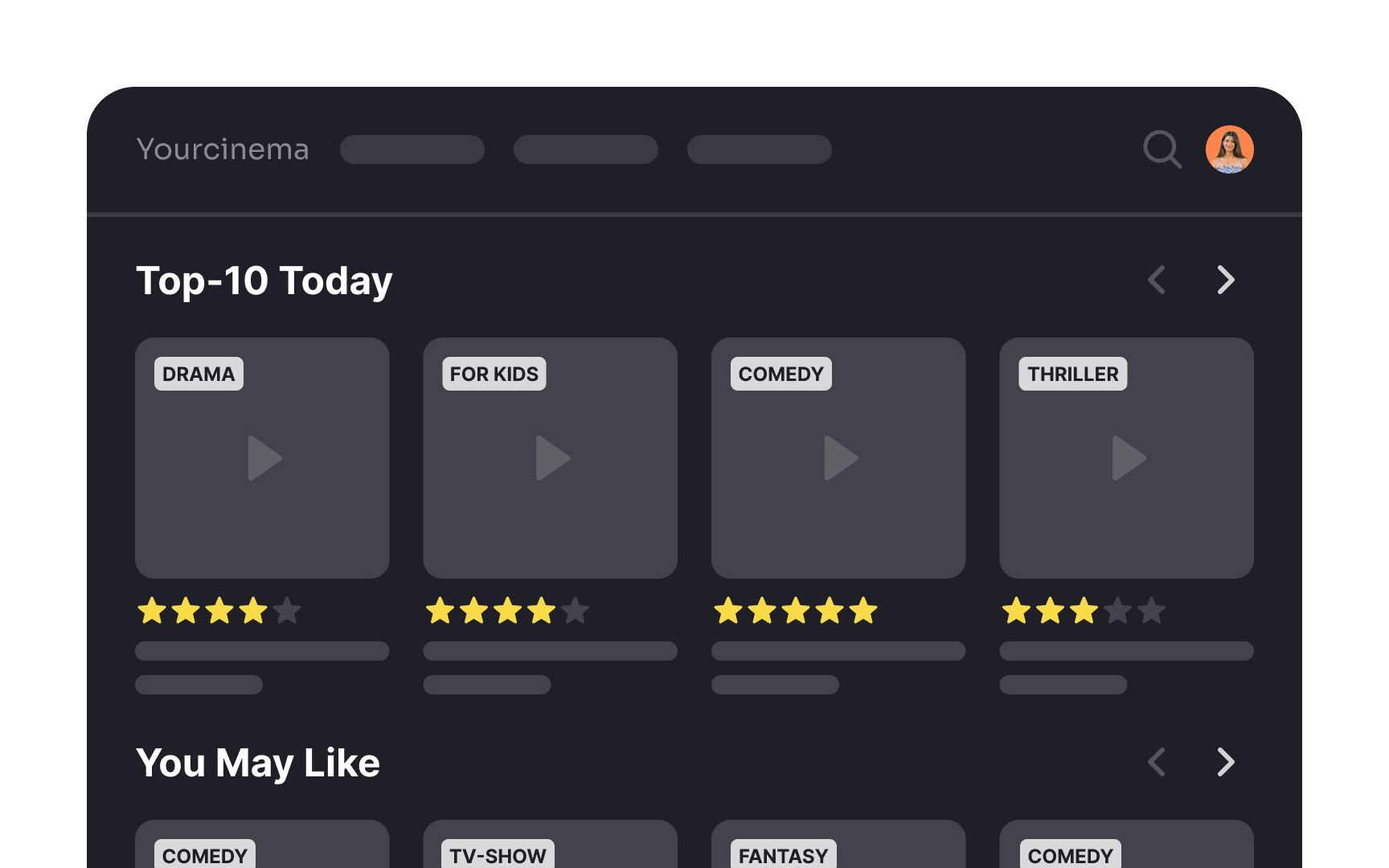Open the search magnifier icon

click(x=1162, y=149)
